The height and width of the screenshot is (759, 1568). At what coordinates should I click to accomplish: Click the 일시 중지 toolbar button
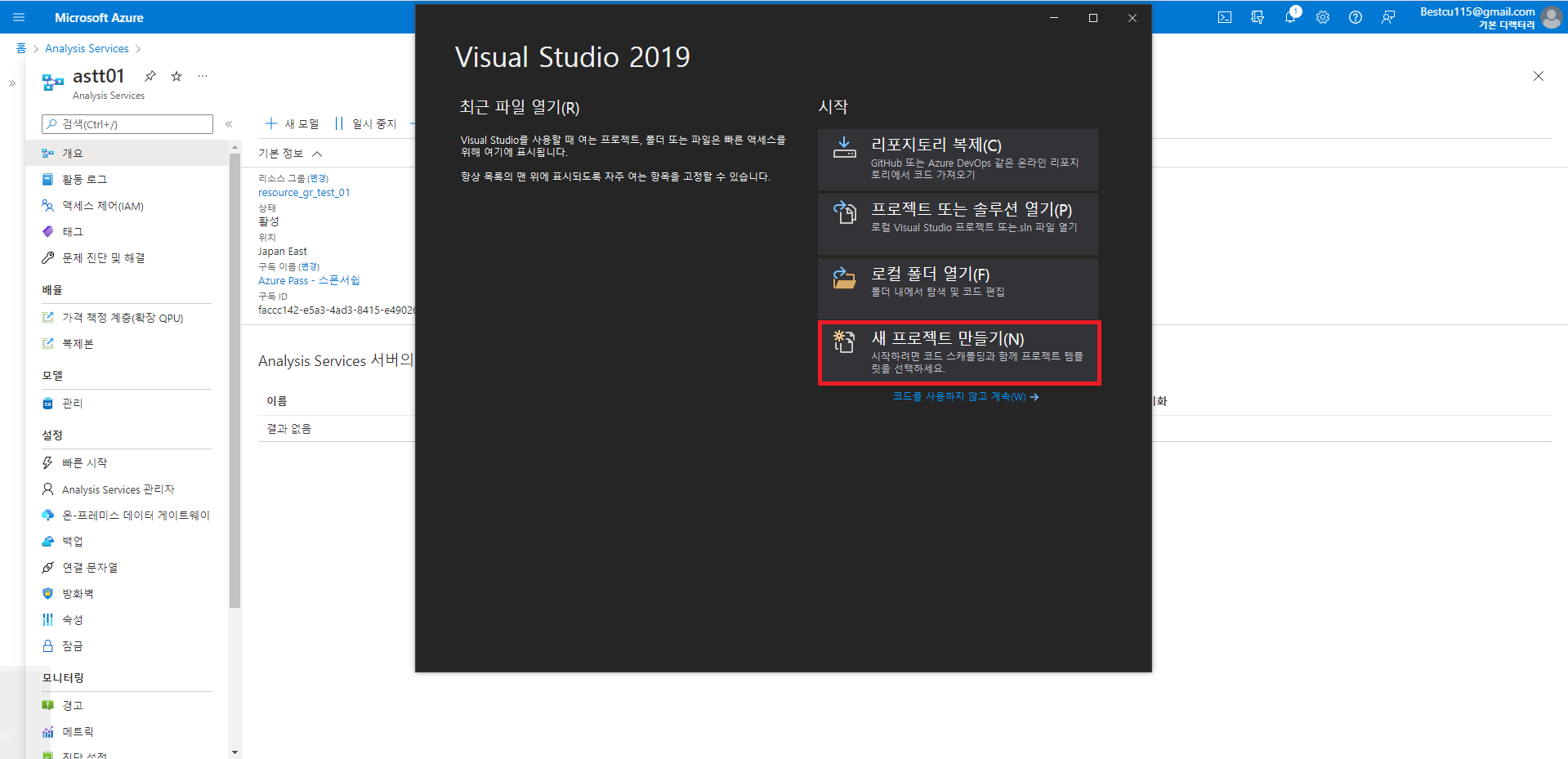tap(365, 123)
